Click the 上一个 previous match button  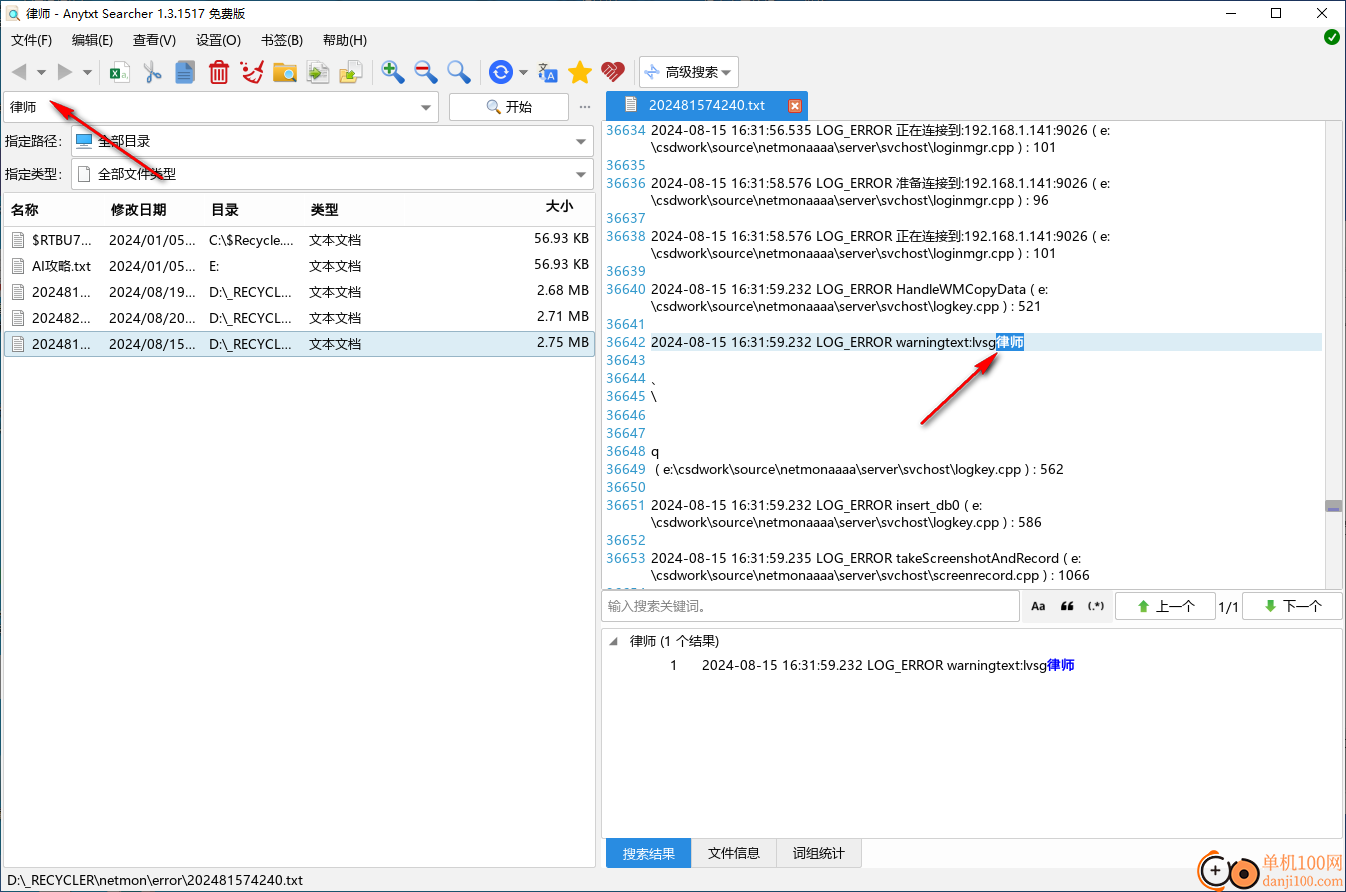(1164, 606)
